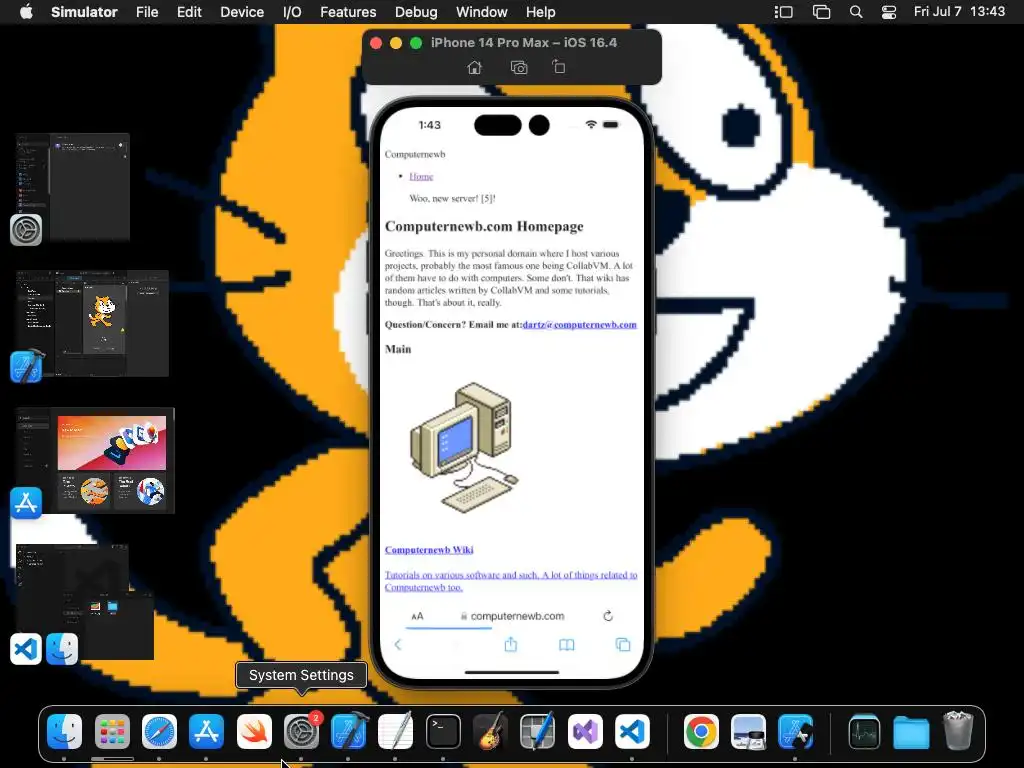Tap the AA reader button in Safari
Viewport: 1024px width, 768px height.
[417, 616]
